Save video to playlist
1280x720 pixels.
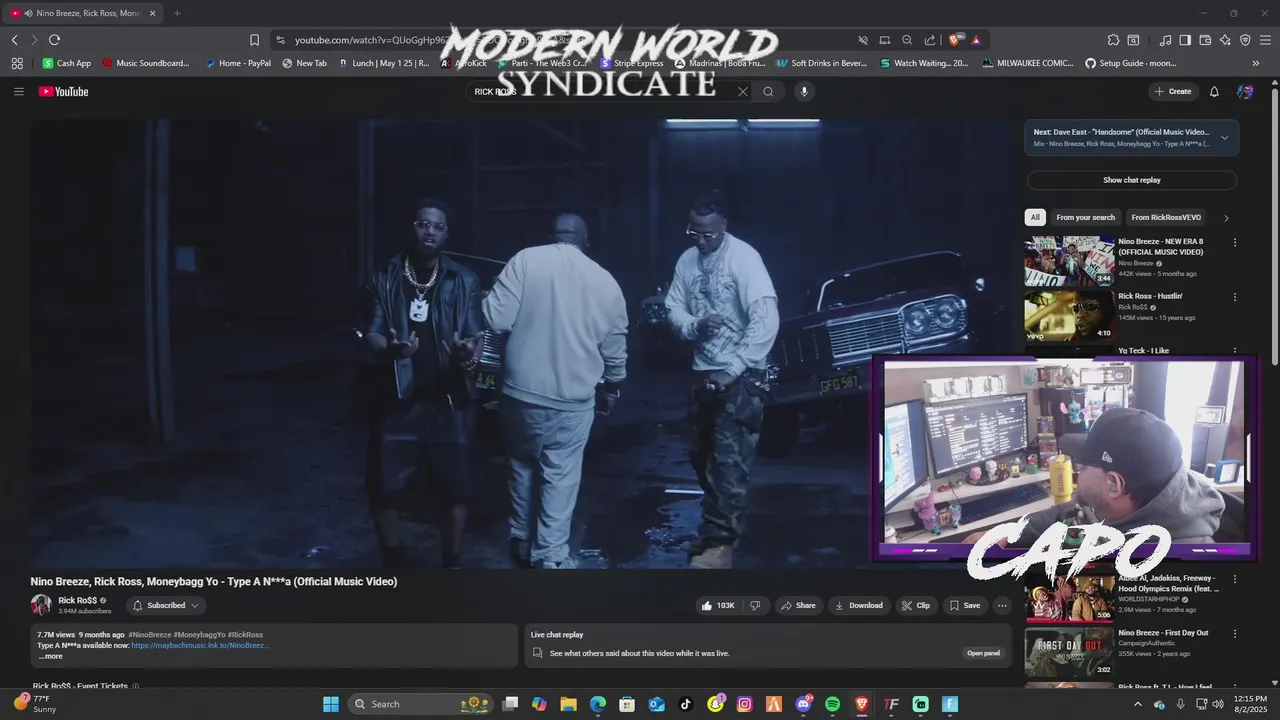(x=965, y=605)
